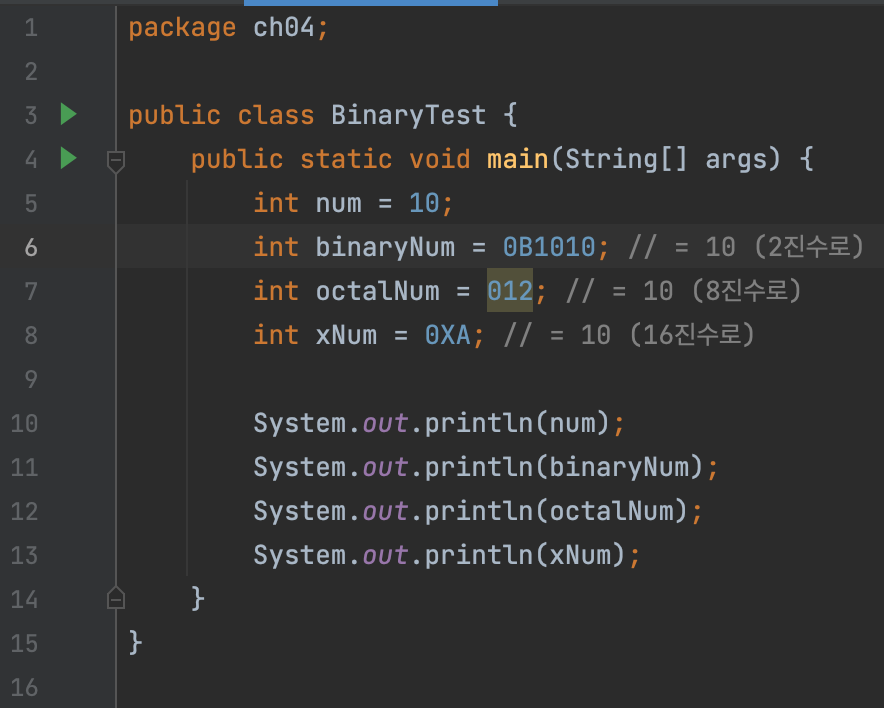The width and height of the screenshot is (884, 708).
Task: Click the comment containing 8진수로
Action: tap(684, 291)
